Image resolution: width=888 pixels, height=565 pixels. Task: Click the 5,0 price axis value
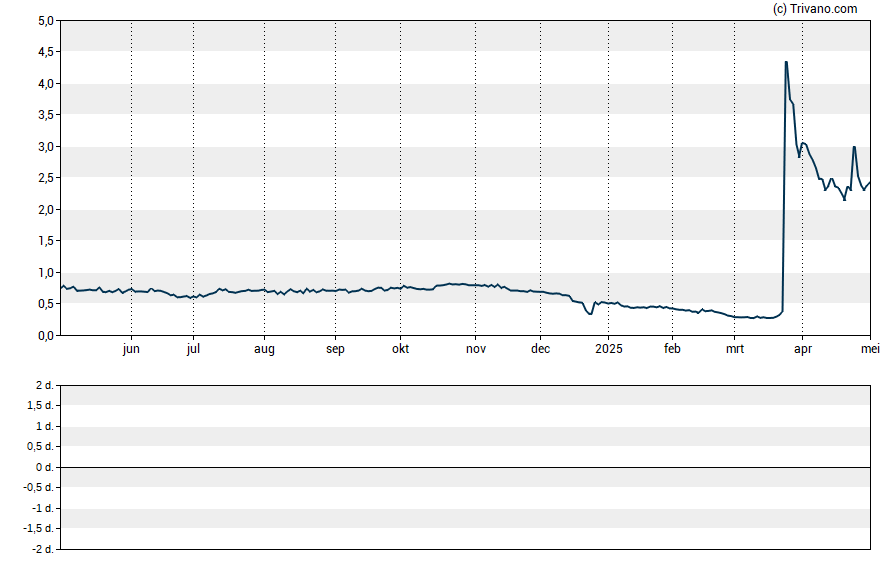click(46, 21)
